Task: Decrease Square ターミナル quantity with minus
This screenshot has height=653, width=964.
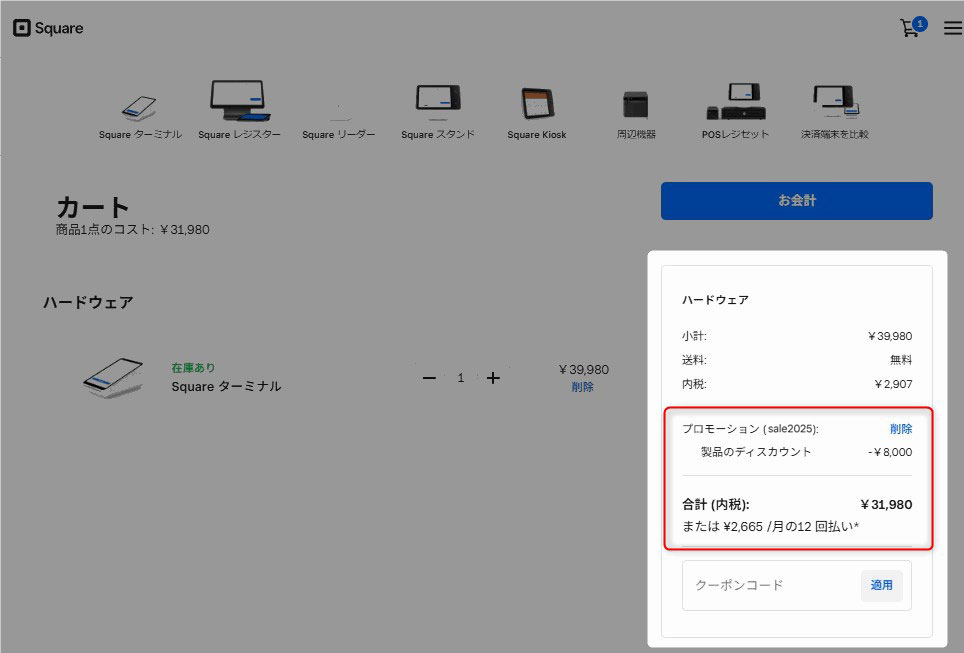Action: tap(429, 378)
